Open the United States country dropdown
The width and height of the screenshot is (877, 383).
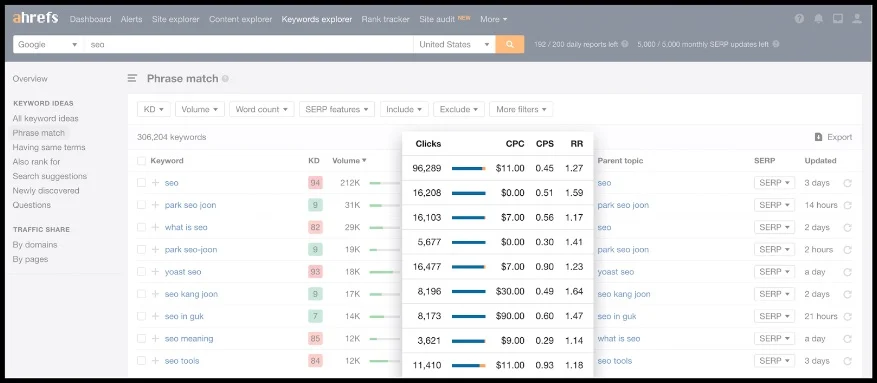[454, 44]
